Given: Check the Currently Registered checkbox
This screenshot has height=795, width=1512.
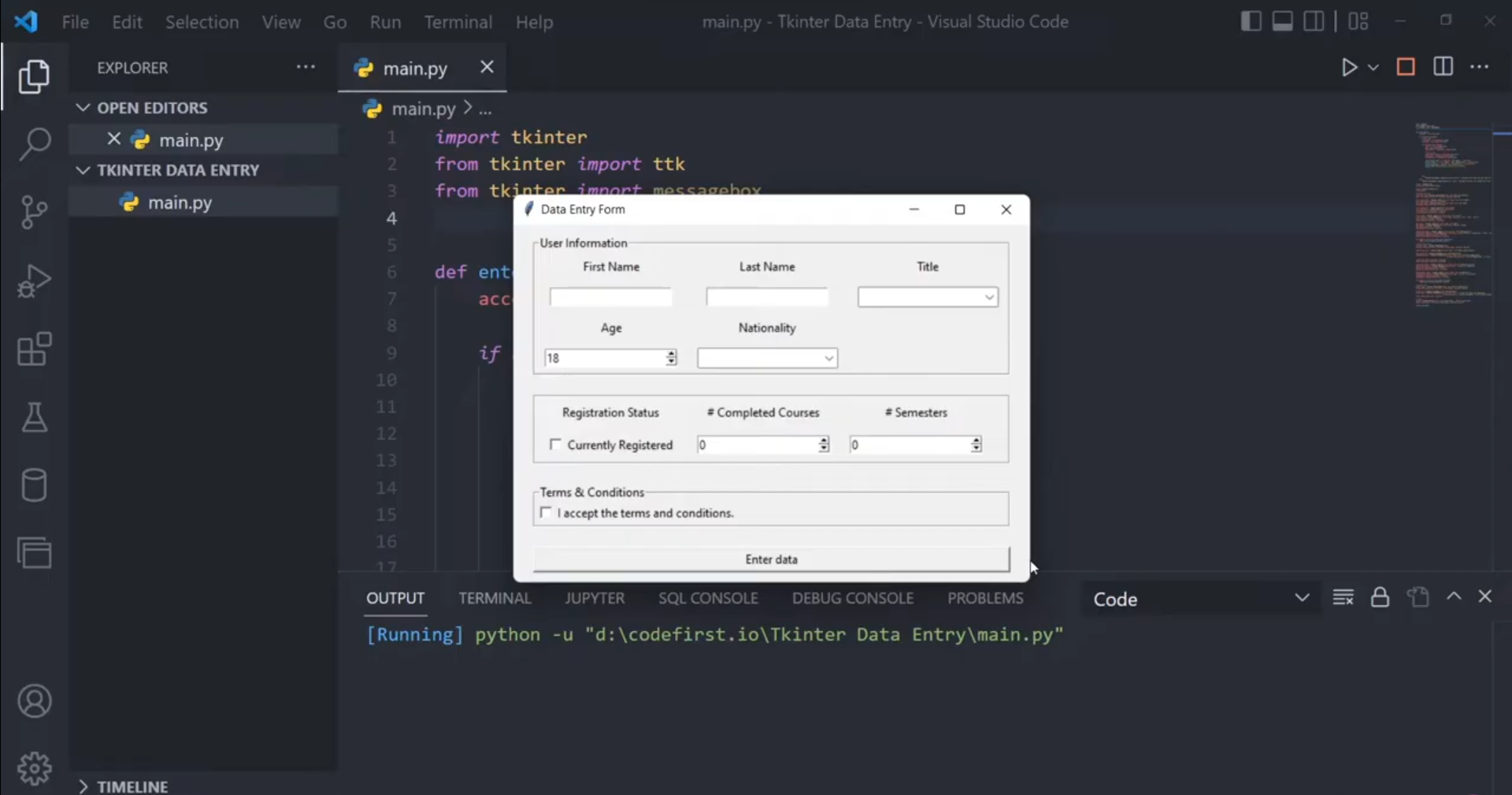Looking at the screenshot, I should [556, 444].
